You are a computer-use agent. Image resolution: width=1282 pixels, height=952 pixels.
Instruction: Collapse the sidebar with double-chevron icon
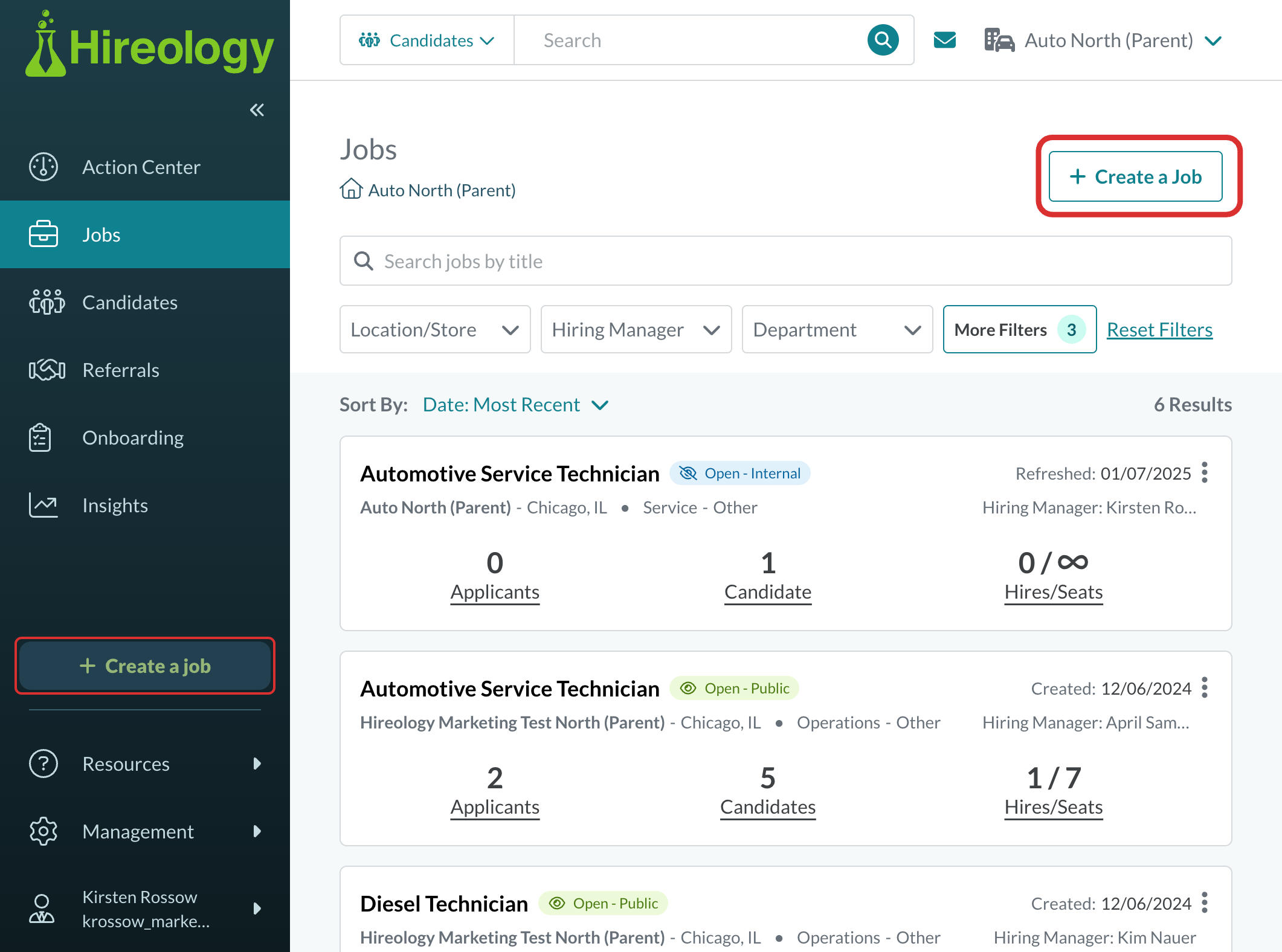257,110
